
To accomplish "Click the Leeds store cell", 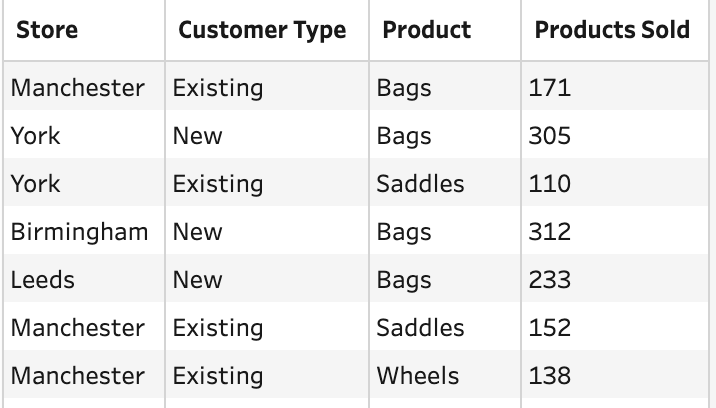I will coord(43,280).
